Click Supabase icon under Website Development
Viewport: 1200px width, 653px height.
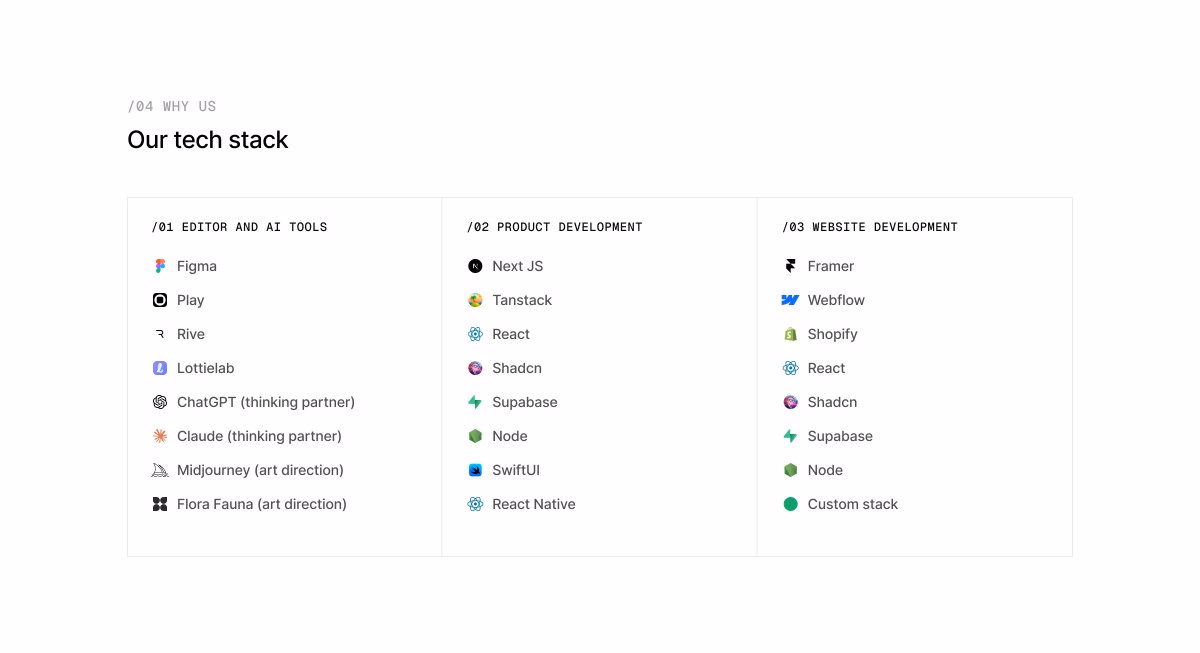click(x=791, y=436)
